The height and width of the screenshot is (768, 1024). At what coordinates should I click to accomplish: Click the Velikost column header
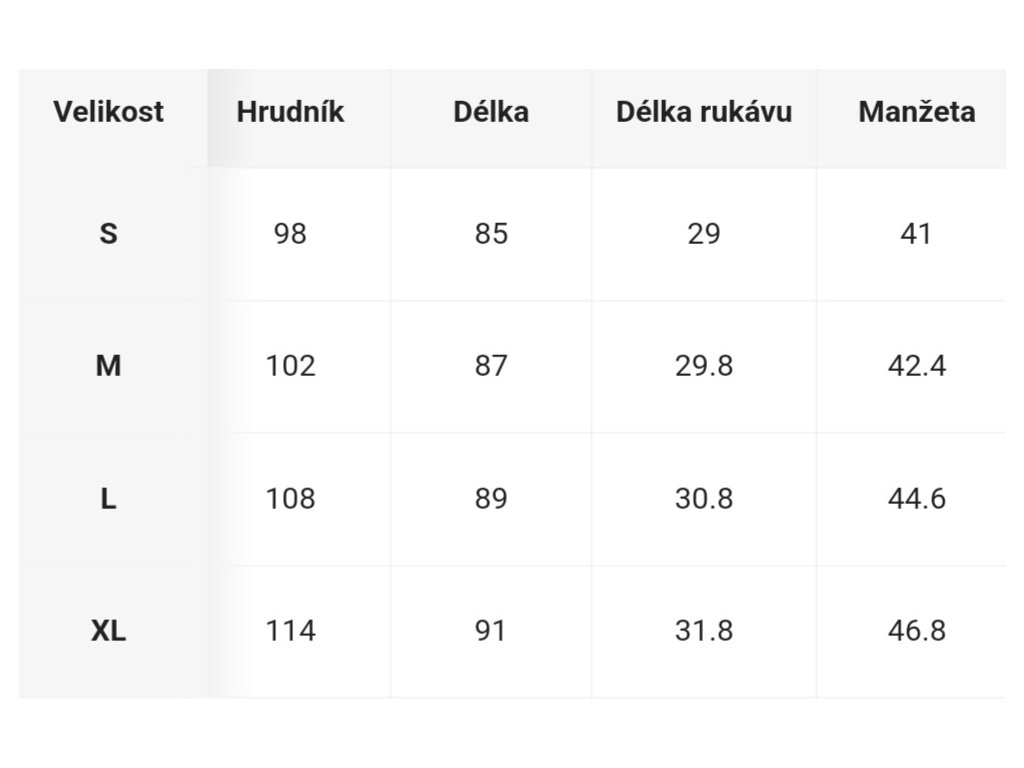[x=108, y=112]
